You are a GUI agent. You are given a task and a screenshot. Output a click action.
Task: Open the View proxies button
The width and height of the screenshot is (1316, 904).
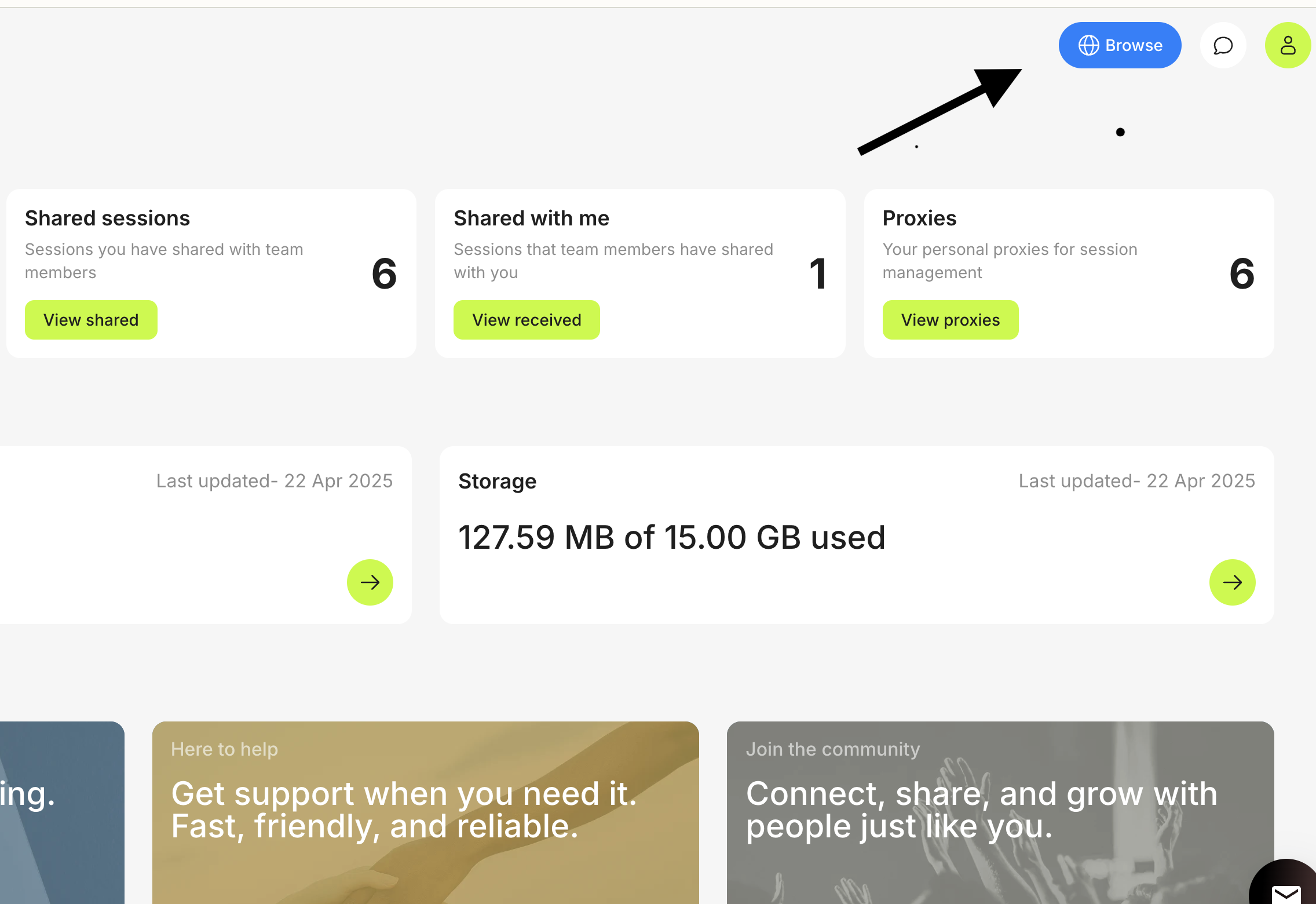click(x=950, y=320)
